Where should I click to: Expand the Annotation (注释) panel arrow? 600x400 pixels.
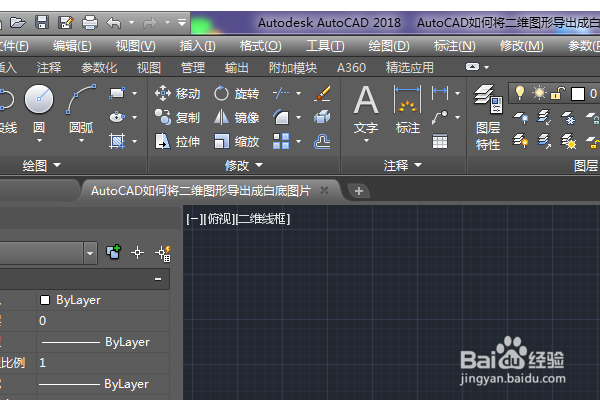click(418, 165)
